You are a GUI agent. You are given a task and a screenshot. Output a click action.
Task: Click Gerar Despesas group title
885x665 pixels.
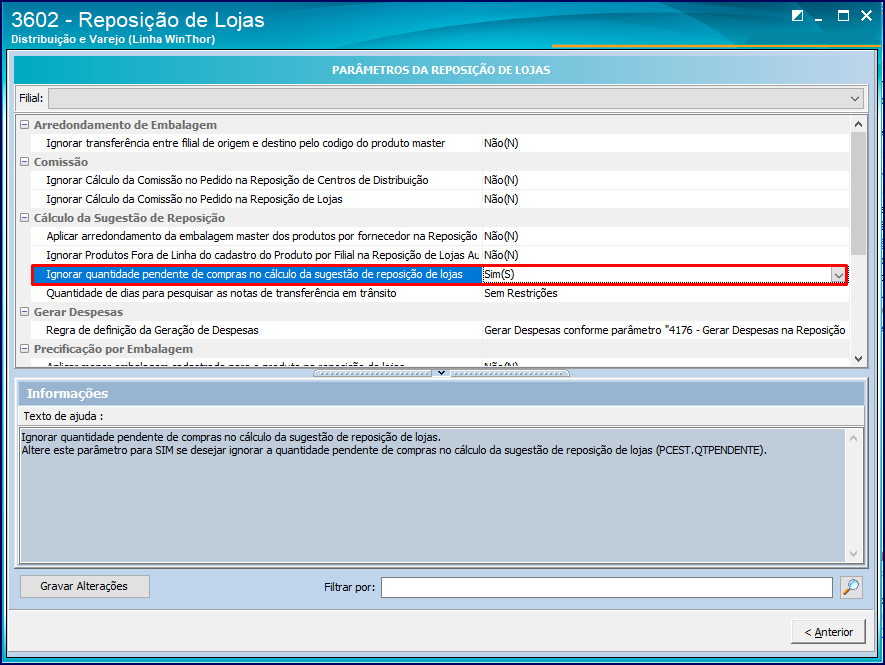78,312
